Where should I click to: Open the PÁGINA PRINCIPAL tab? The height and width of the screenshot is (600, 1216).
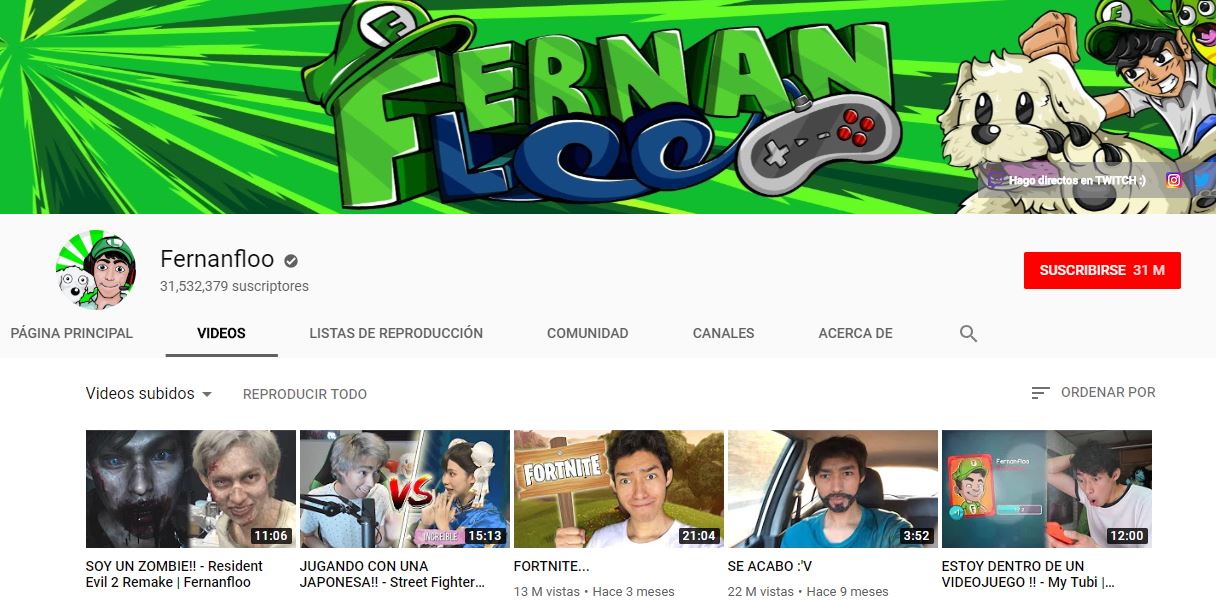[72, 333]
